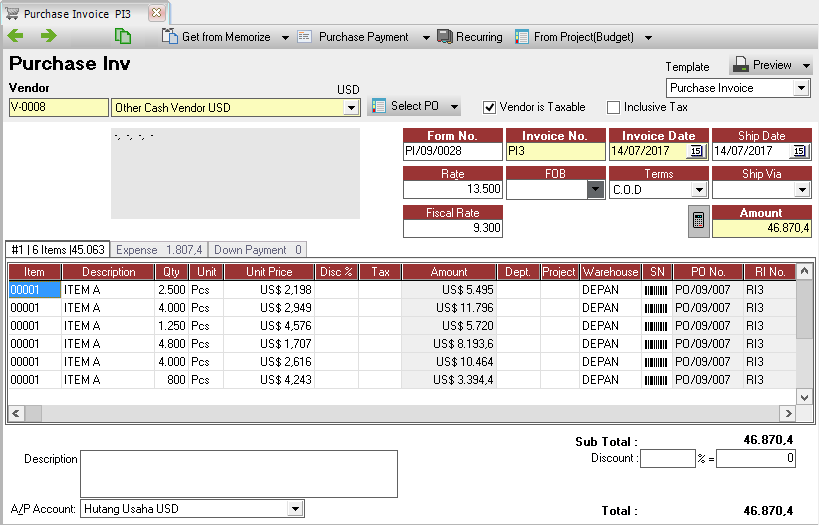Click Get from Memorize icon
The image size is (819, 525).
coord(170,36)
